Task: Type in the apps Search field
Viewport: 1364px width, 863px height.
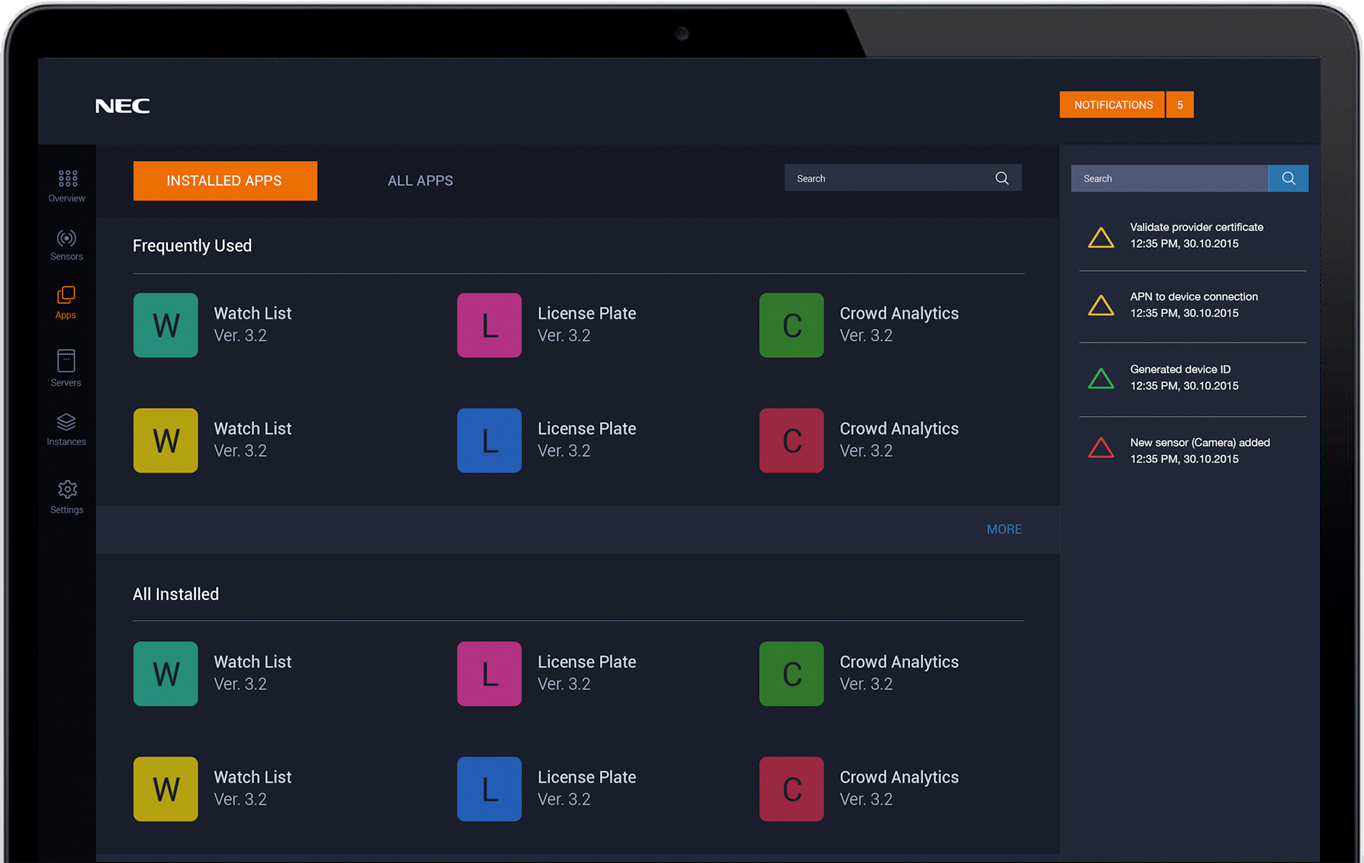Action: pos(885,178)
